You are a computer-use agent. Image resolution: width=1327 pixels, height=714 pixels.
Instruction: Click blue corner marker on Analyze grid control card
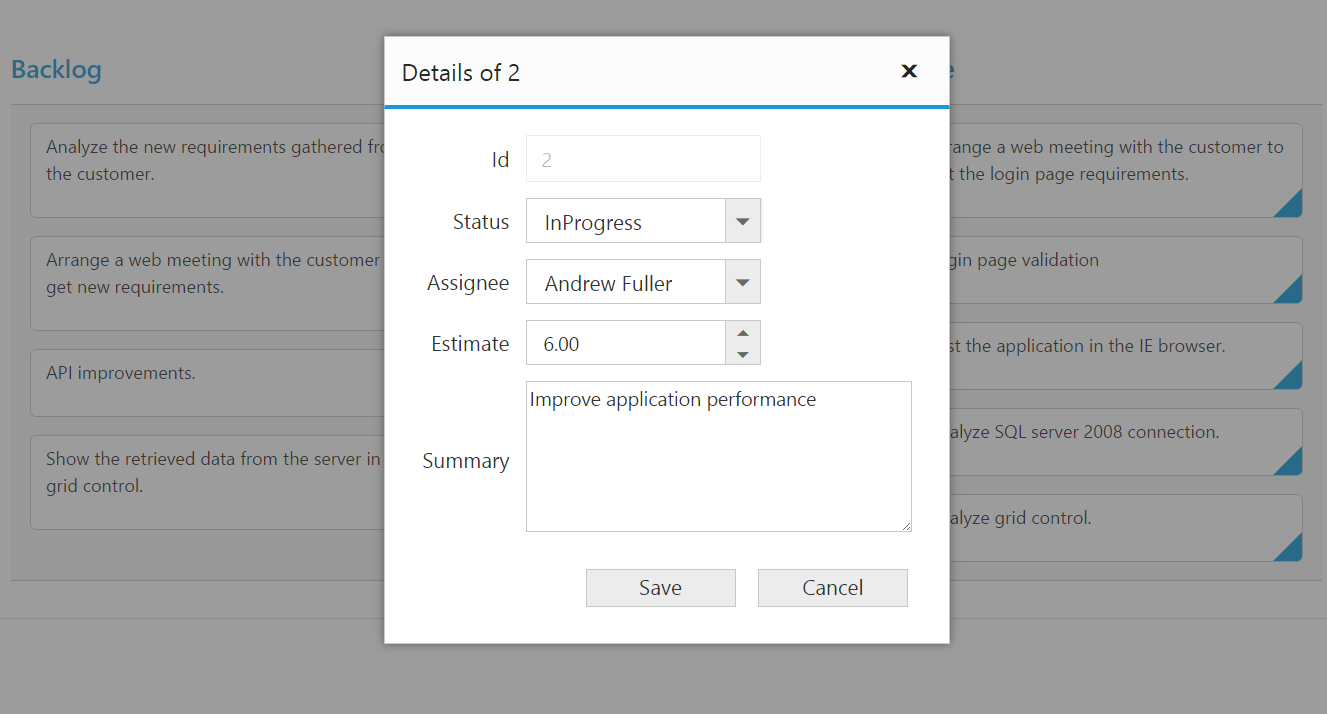1291,550
